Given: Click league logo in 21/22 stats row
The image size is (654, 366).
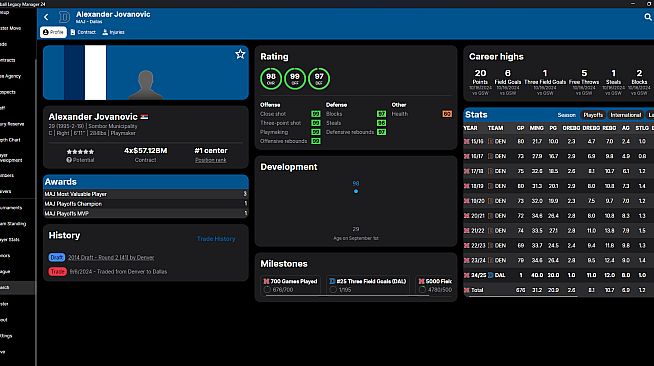Looking at the screenshot, I should [x=467, y=231].
